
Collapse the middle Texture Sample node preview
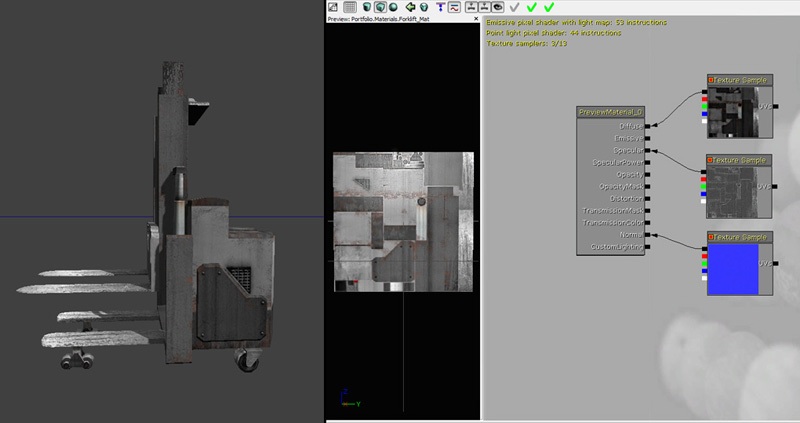click(x=711, y=160)
